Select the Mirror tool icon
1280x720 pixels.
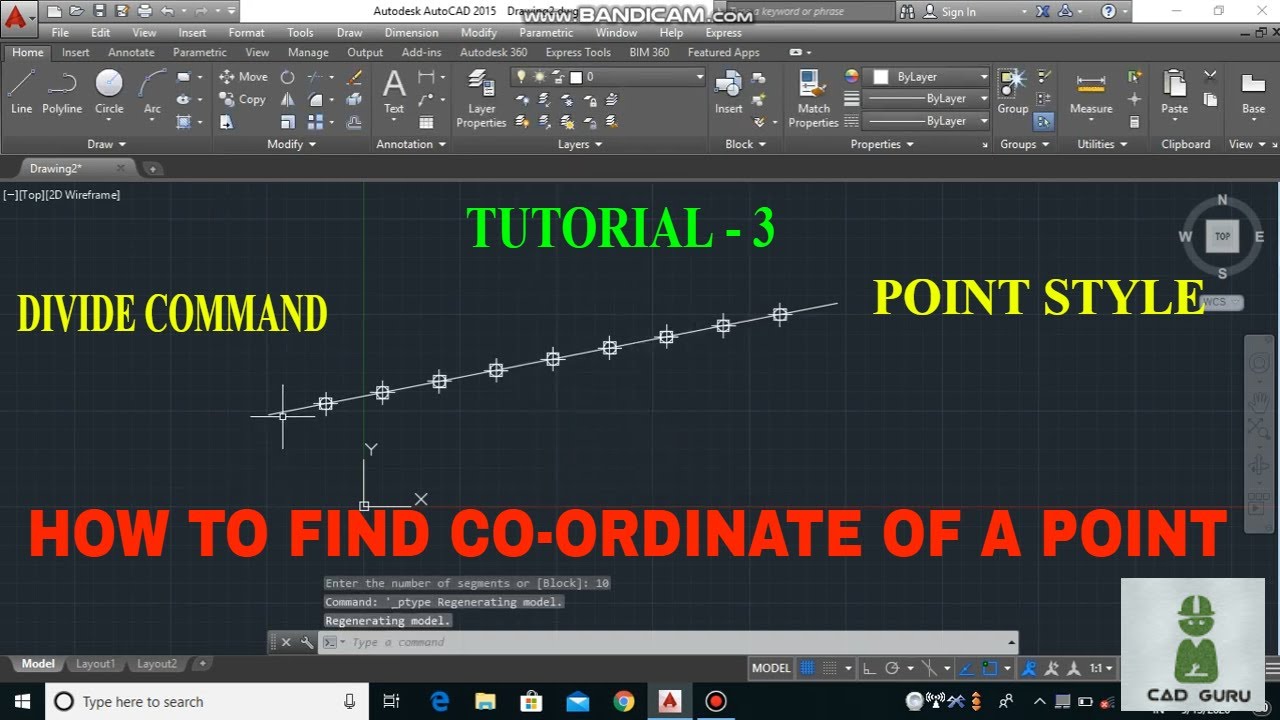pos(288,99)
